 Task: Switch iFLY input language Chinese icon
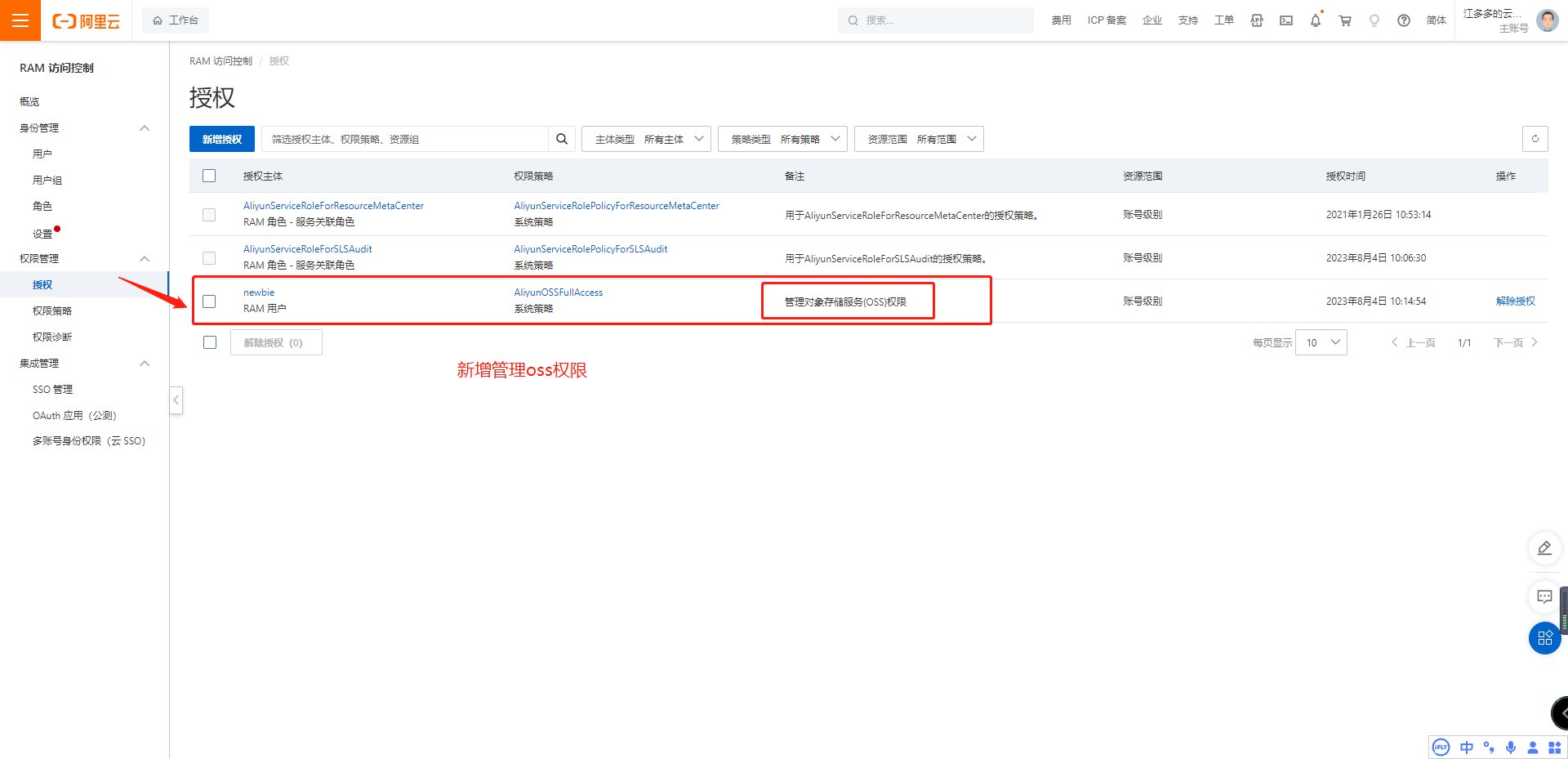(1467, 748)
